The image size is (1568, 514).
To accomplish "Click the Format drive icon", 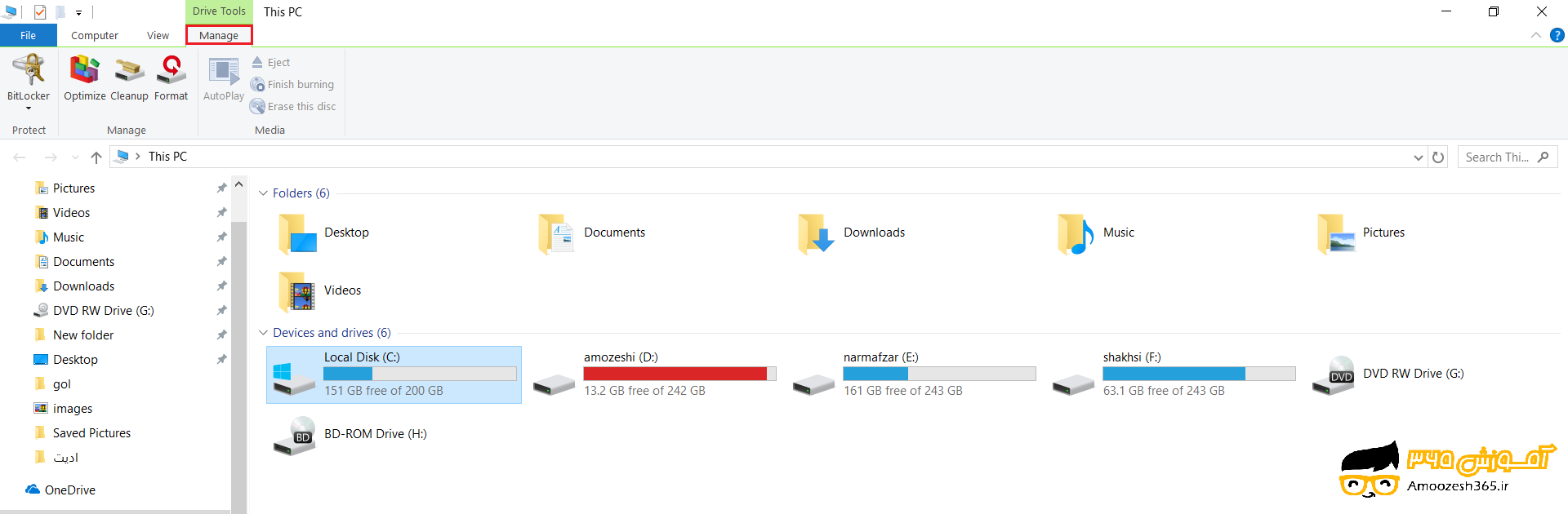I will pos(171,78).
